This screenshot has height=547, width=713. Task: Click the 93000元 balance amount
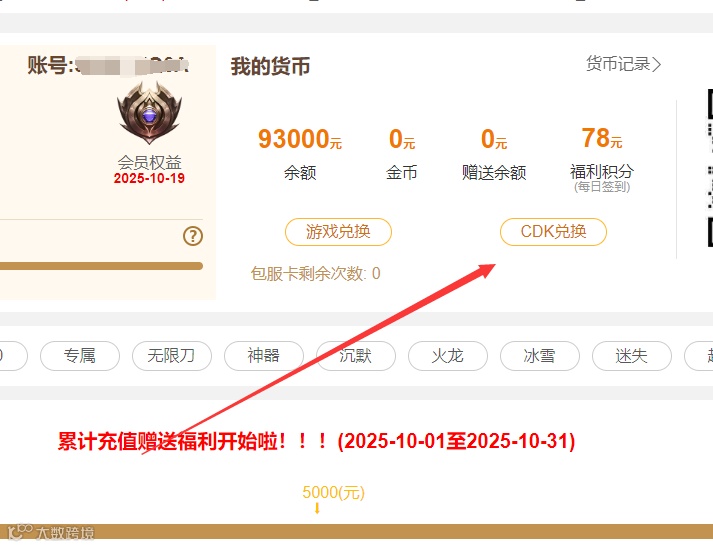coord(300,139)
